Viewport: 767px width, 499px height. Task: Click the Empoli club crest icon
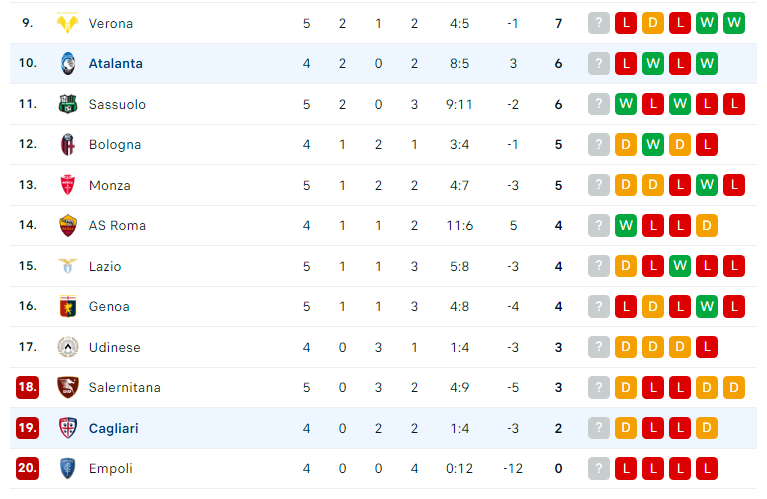click(68, 468)
